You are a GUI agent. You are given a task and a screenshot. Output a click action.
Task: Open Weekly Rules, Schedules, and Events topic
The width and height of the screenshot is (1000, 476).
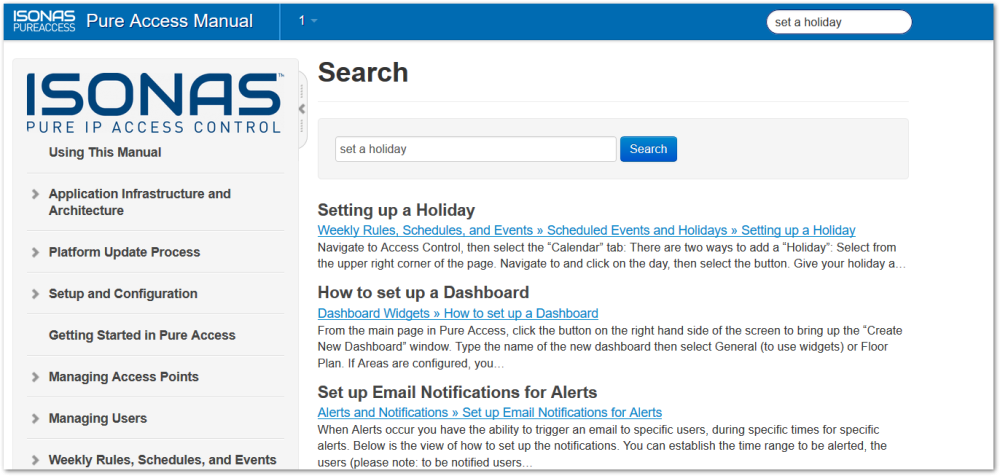(163, 459)
